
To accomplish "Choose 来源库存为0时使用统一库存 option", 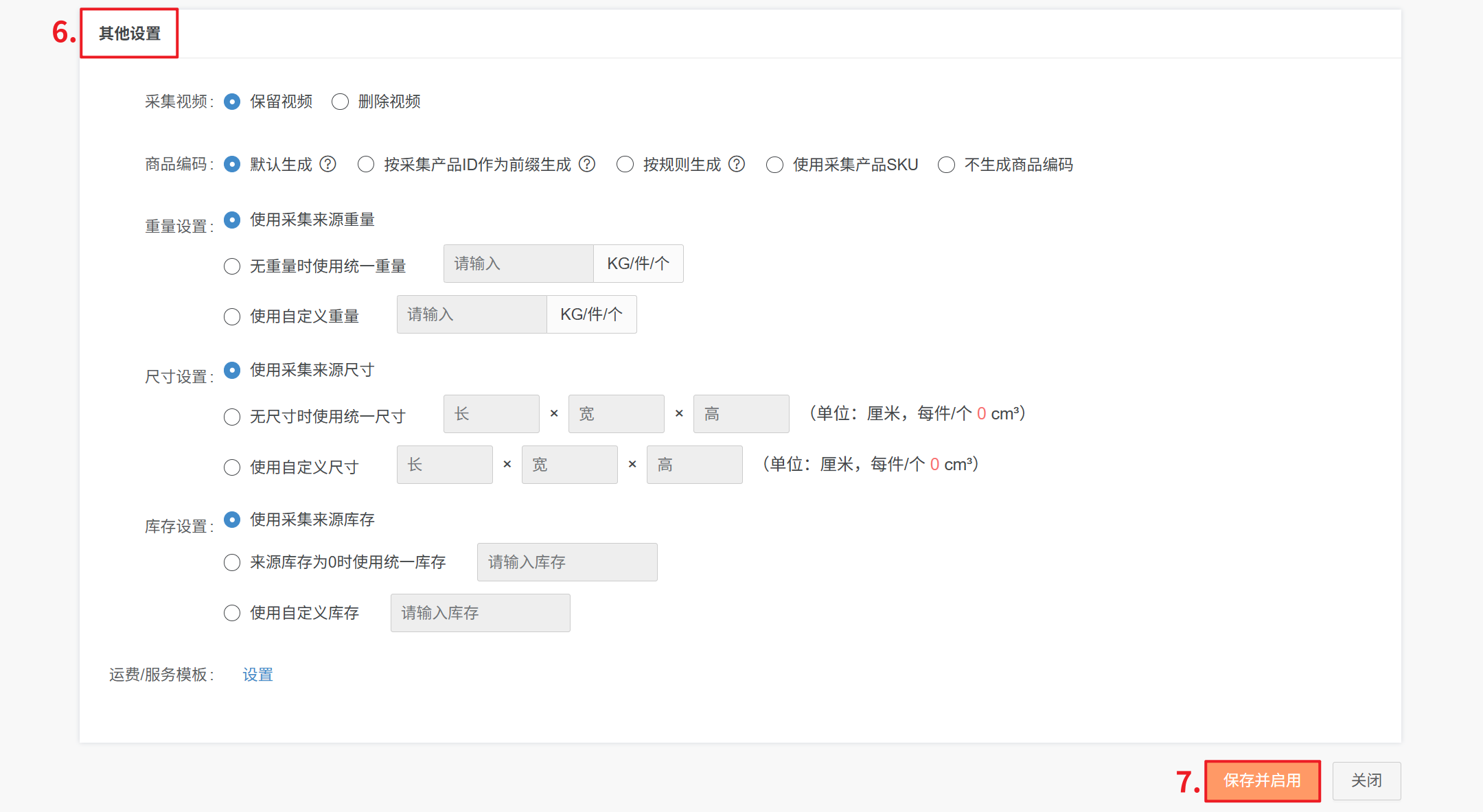I will click(x=232, y=563).
